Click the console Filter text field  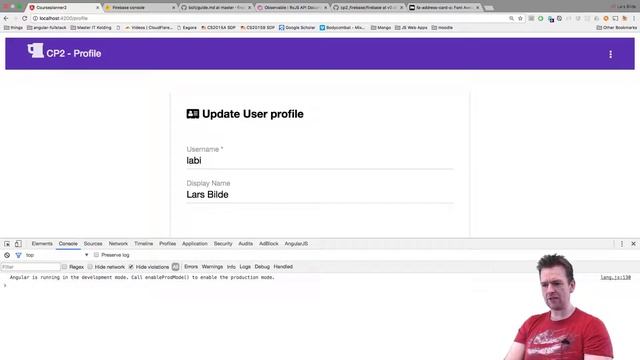31,267
